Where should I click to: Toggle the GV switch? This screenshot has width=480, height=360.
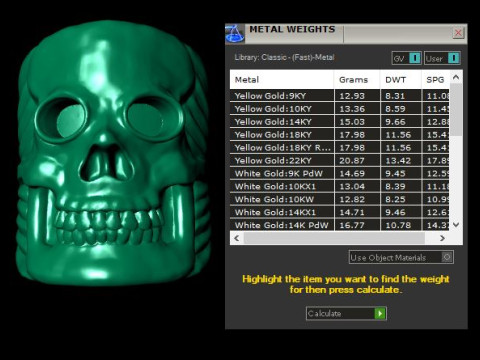407,58
